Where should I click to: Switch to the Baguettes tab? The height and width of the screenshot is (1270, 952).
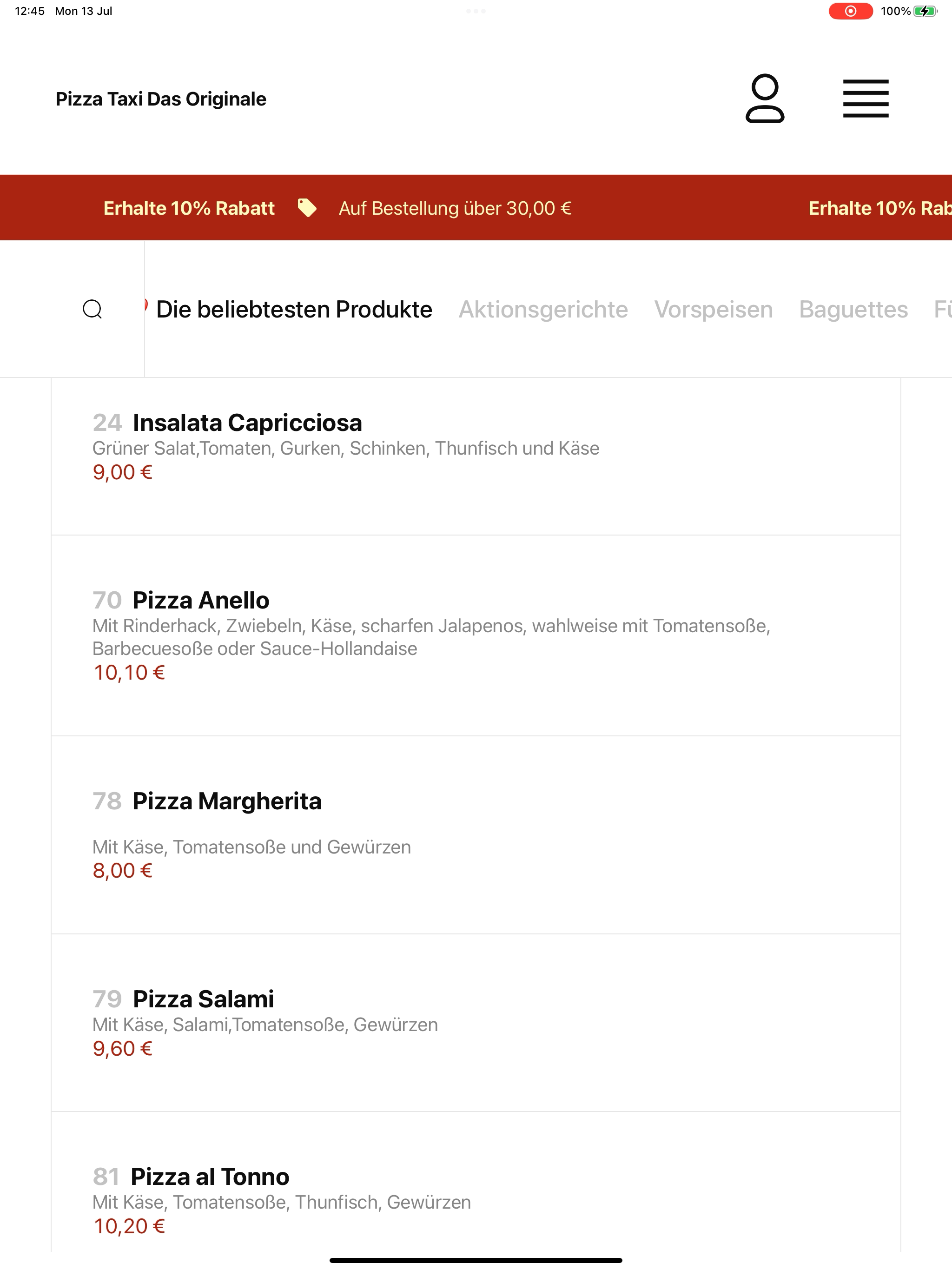pyautogui.click(x=854, y=310)
